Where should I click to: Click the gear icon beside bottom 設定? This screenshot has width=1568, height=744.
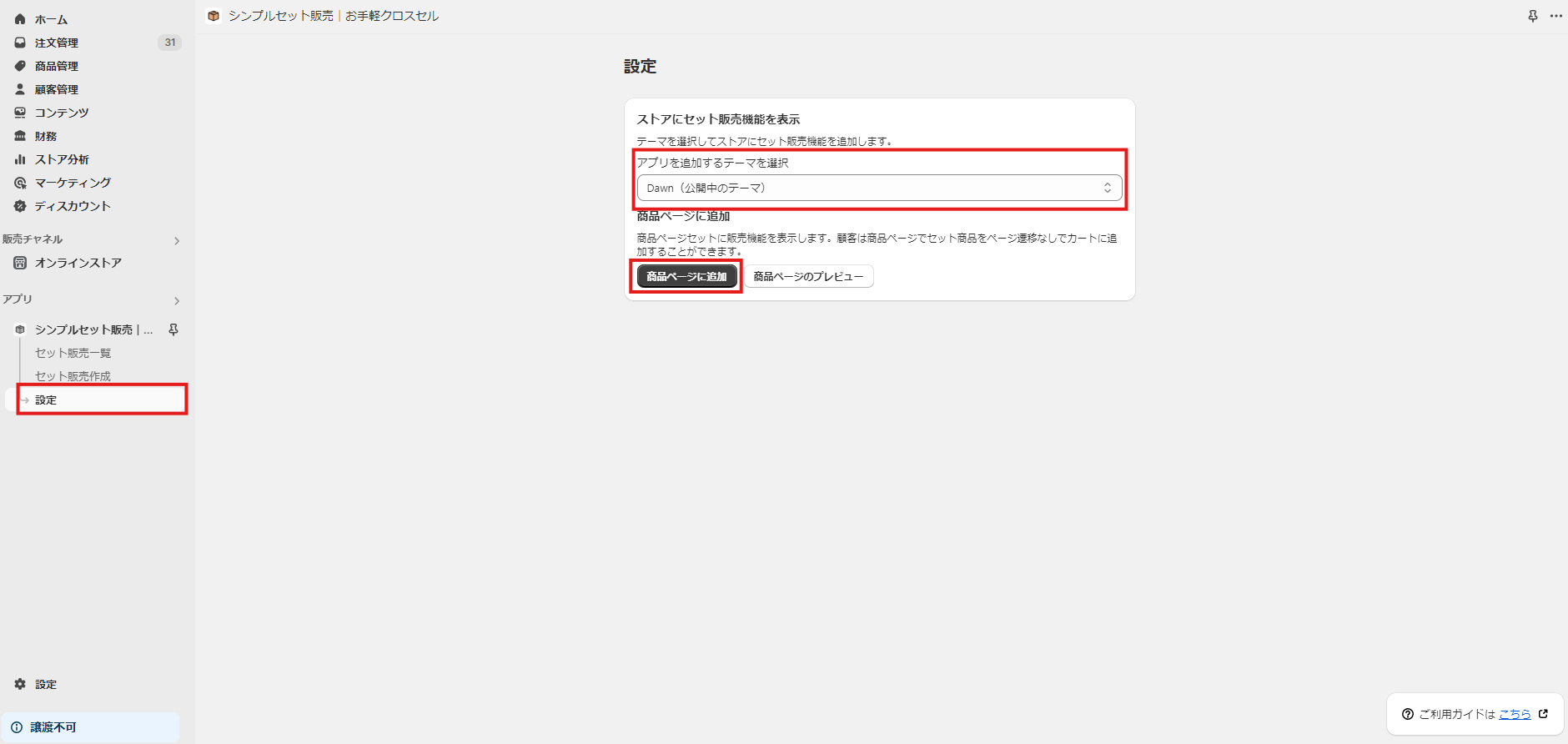click(20, 684)
